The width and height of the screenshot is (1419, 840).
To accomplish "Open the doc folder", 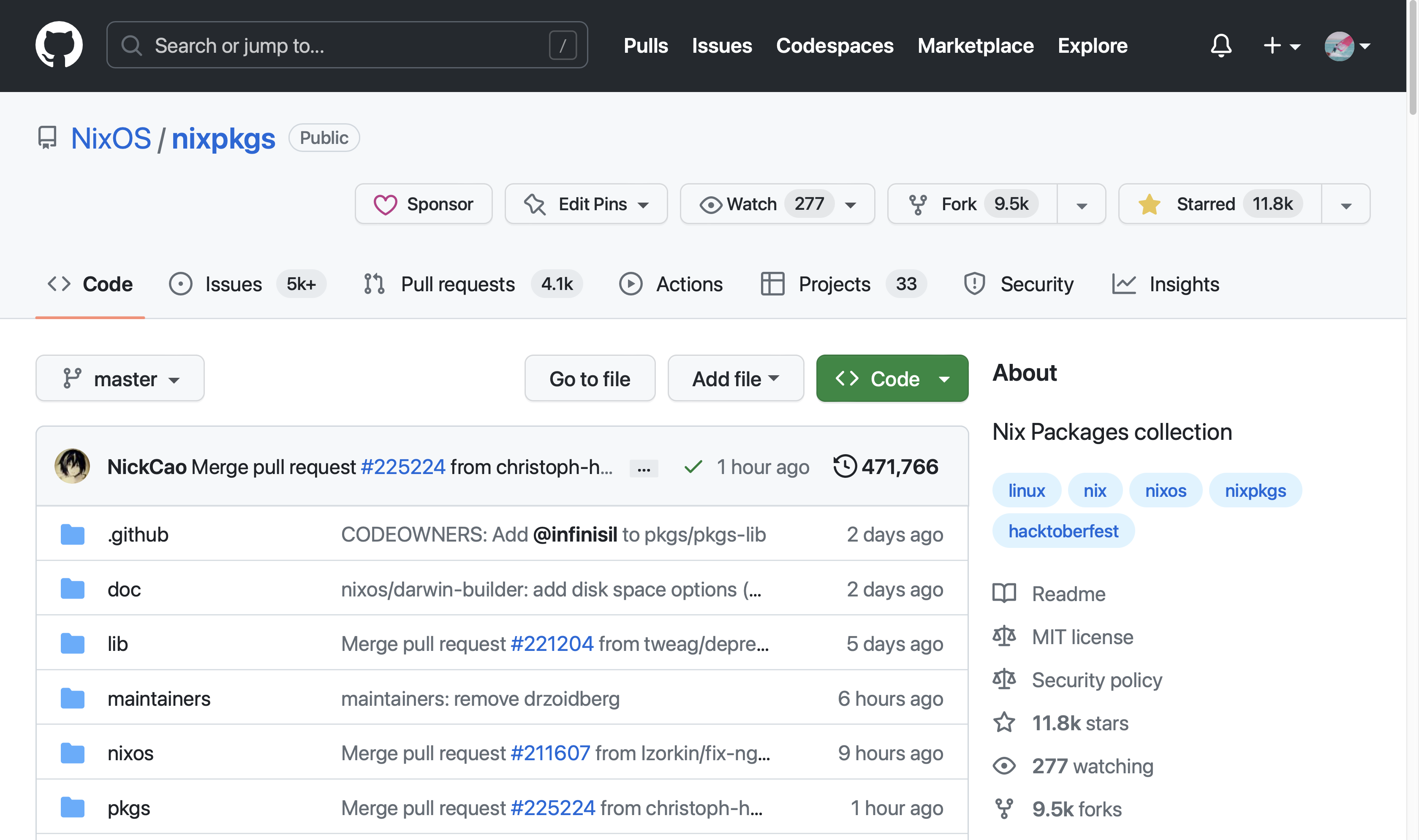I will pyautogui.click(x=124, y=589).
